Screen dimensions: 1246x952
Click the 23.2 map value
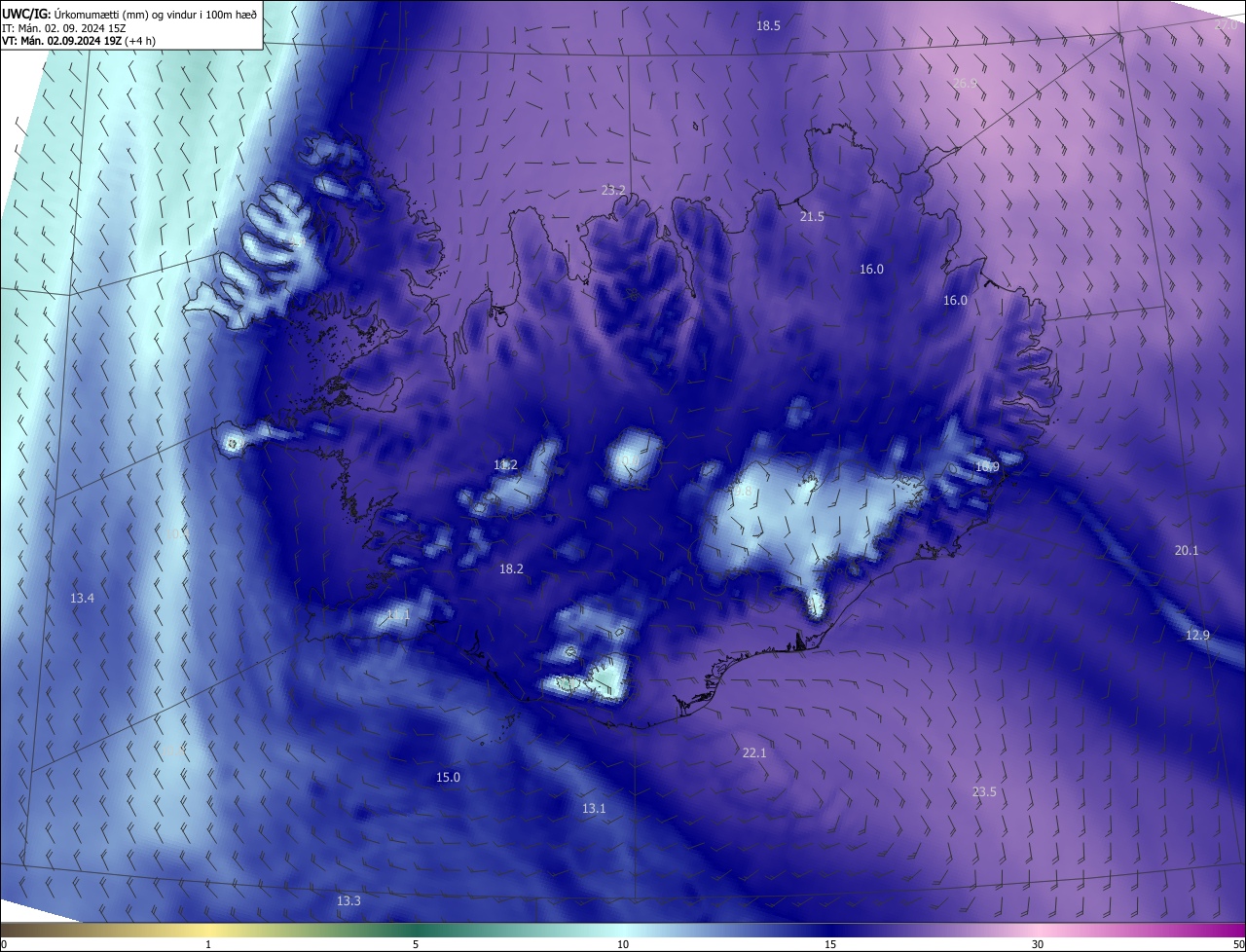[x=613, y=191]
